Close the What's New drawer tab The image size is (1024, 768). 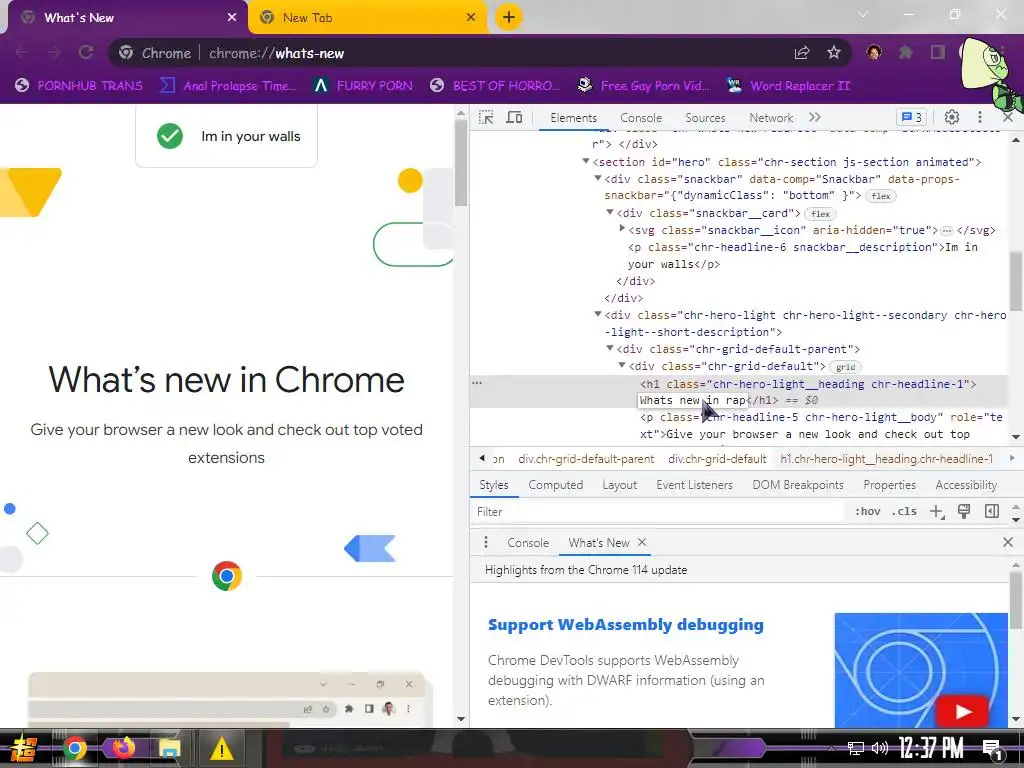642,542
